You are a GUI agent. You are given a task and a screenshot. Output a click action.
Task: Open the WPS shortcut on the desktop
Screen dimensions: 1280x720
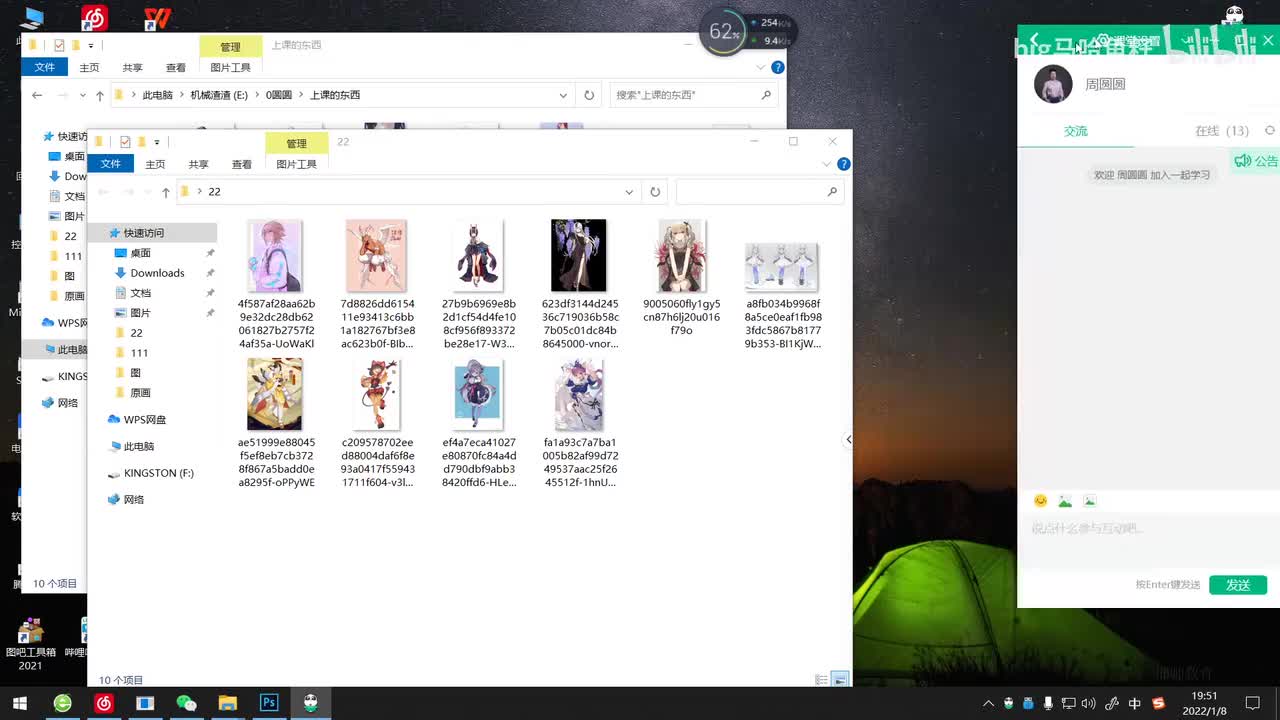point(157,18)
